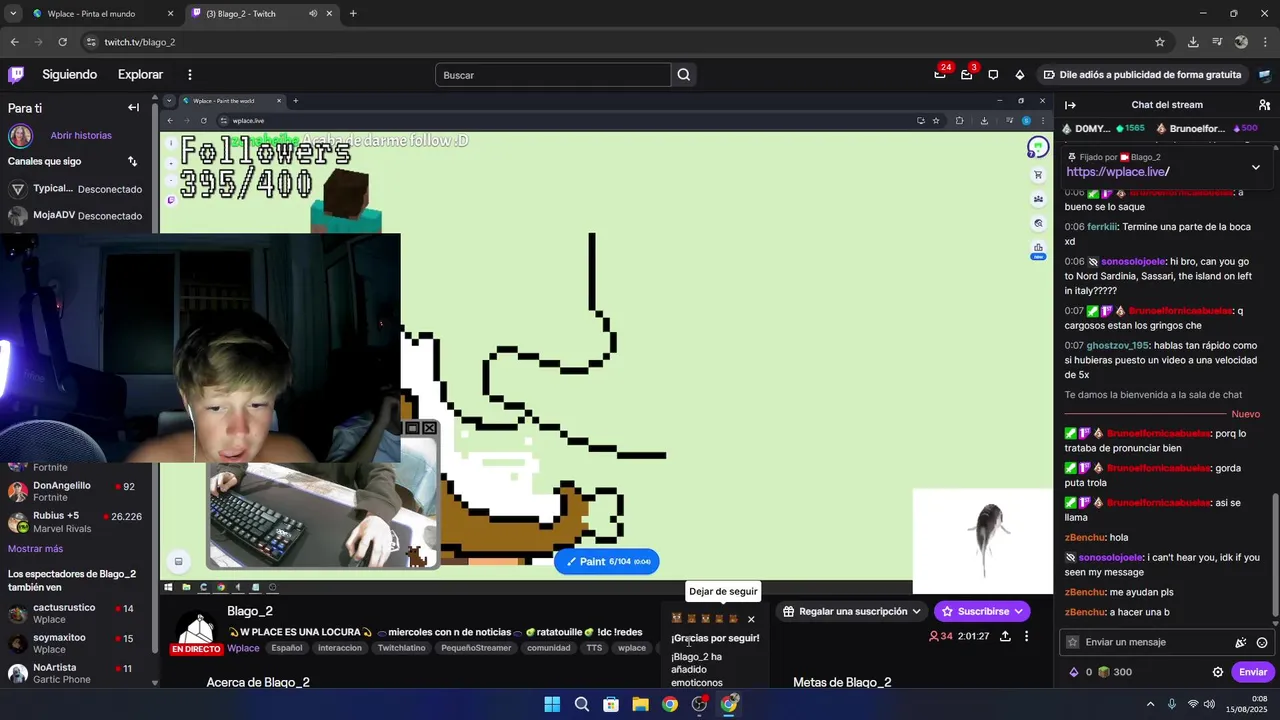Open Chrome tab search dropdown arrow
The width and height of the screenshot is (1280, 720).
[13, 14]
